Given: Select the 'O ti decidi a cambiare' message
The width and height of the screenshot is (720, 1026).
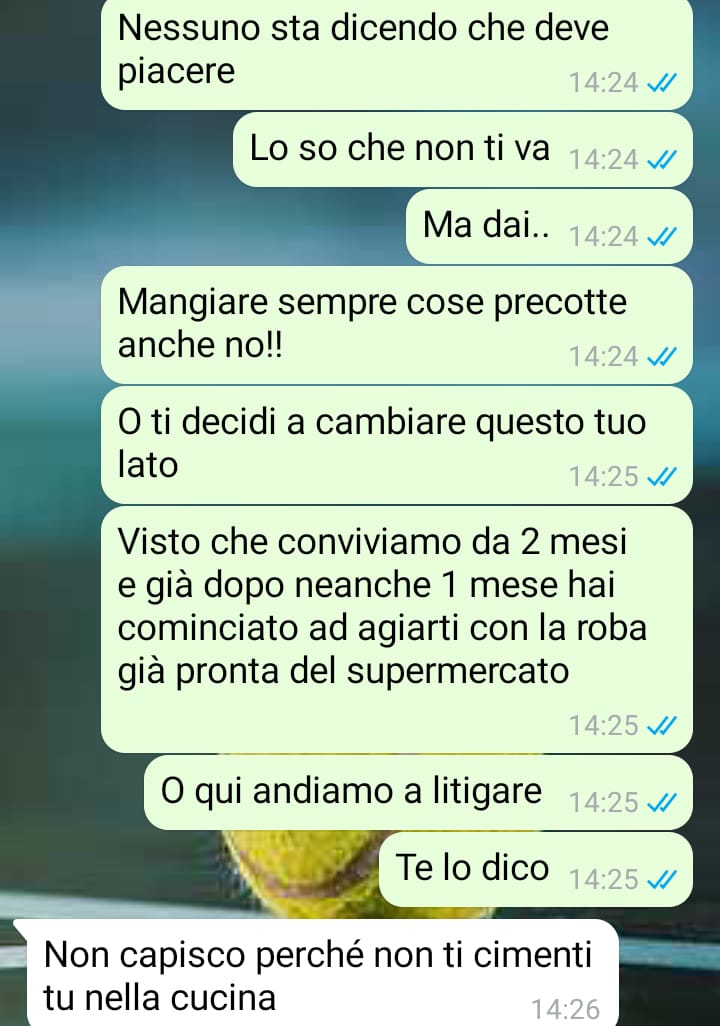Looking at the screenshot, I should pos(397,445).
